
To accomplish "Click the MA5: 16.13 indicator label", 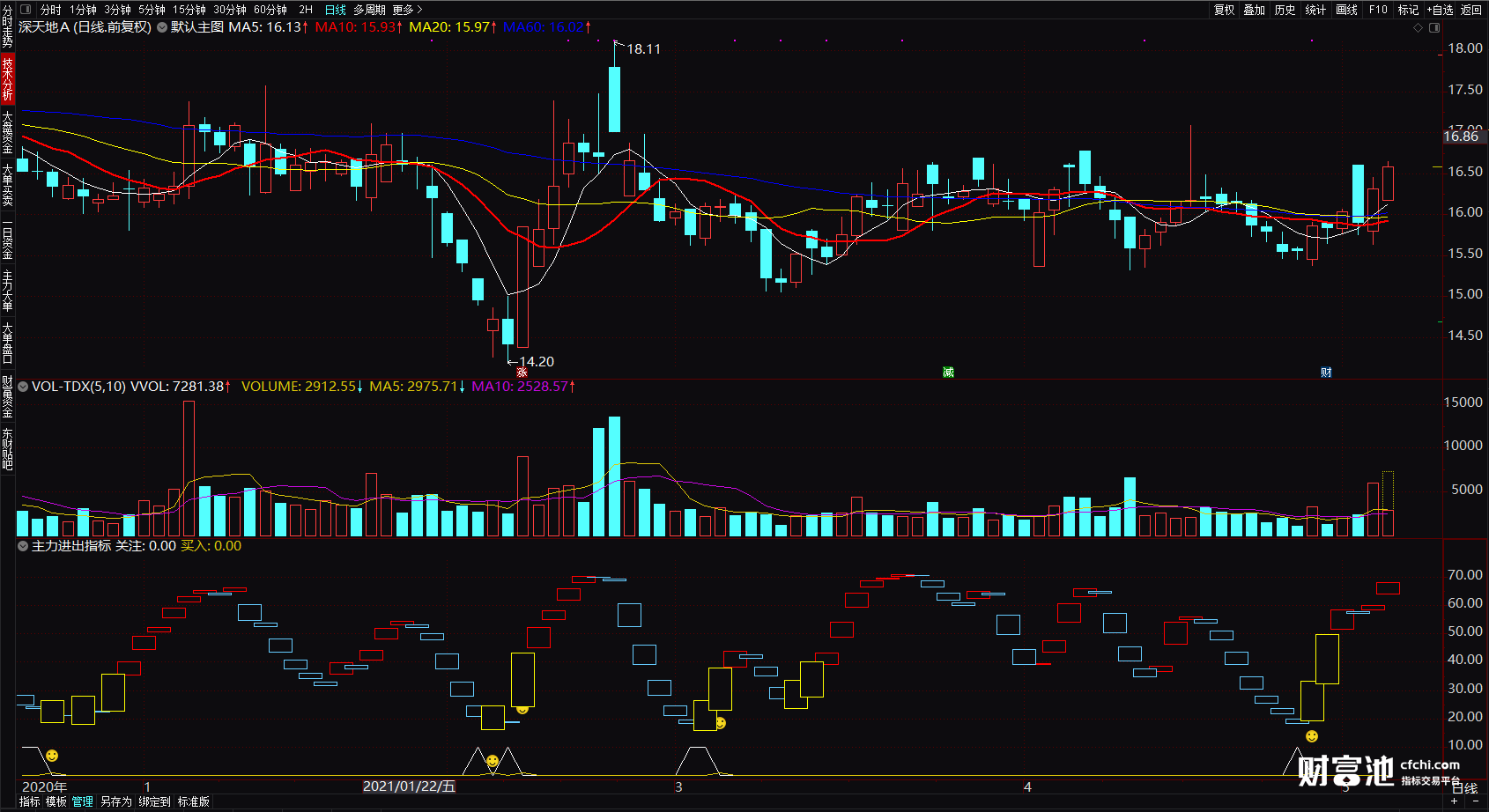I will 269,27.
